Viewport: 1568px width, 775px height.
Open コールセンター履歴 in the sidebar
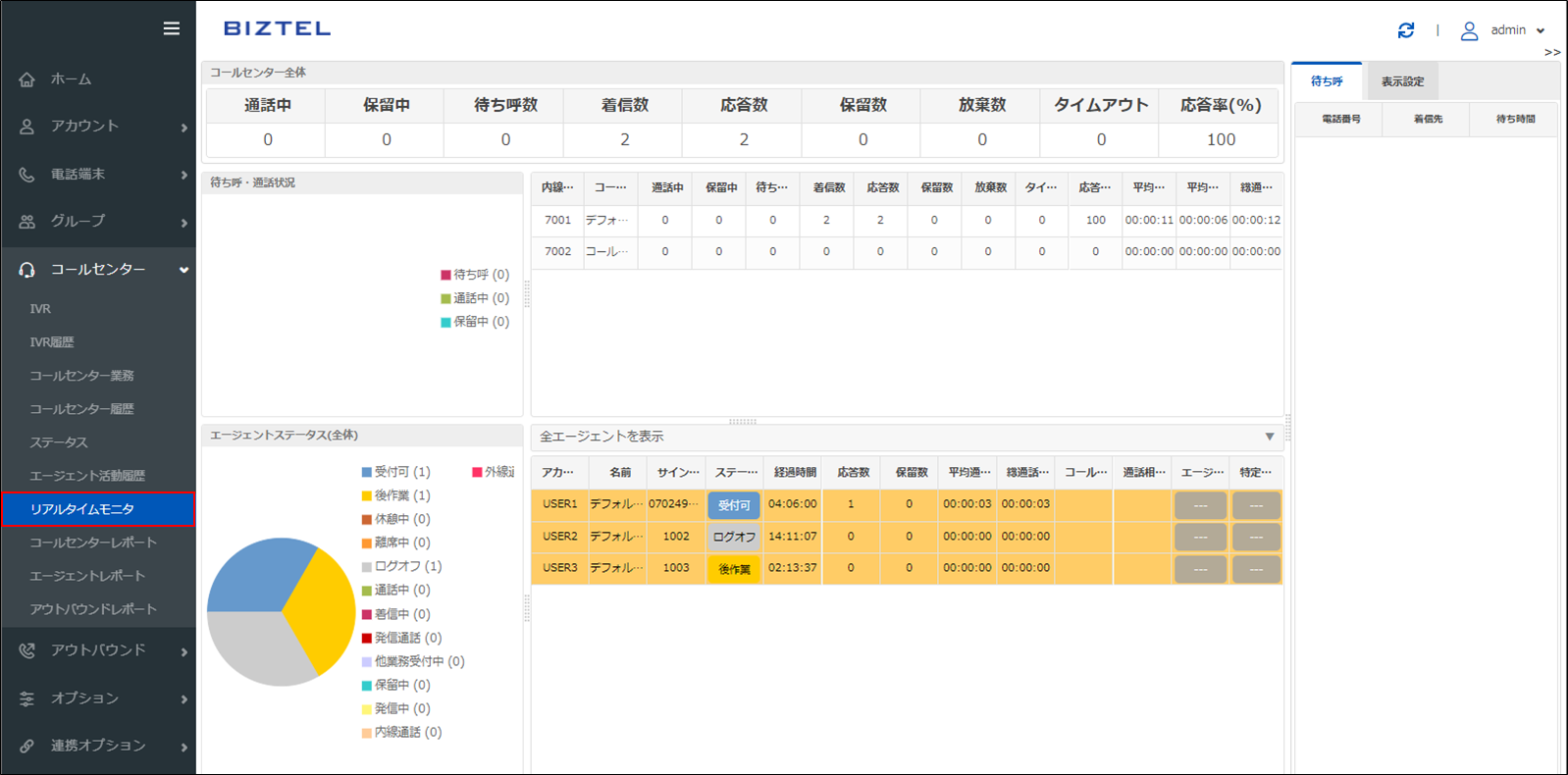[x=81, y=409]
